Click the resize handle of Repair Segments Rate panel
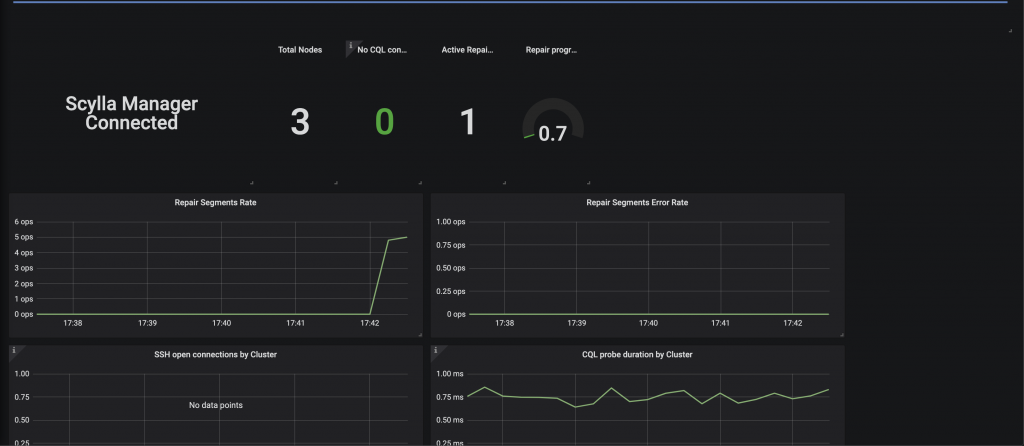Screen dimensions: 1024x446 420,334
